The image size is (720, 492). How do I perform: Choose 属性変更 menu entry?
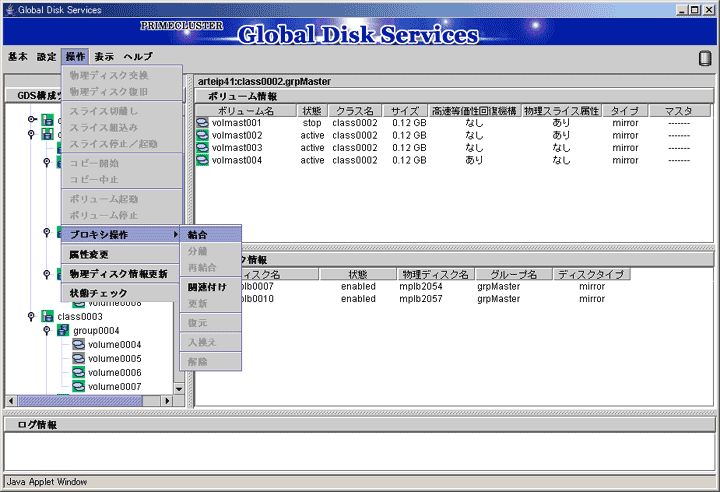(120, 254)
